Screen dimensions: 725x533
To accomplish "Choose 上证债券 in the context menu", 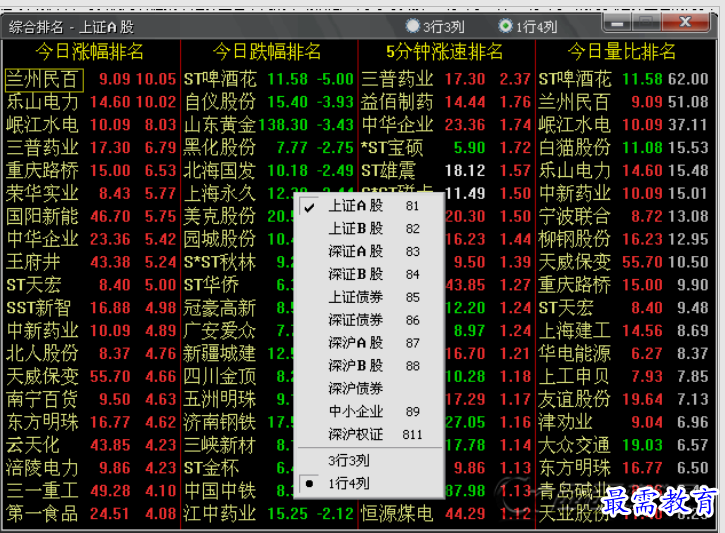I will (x=369, y=297).
